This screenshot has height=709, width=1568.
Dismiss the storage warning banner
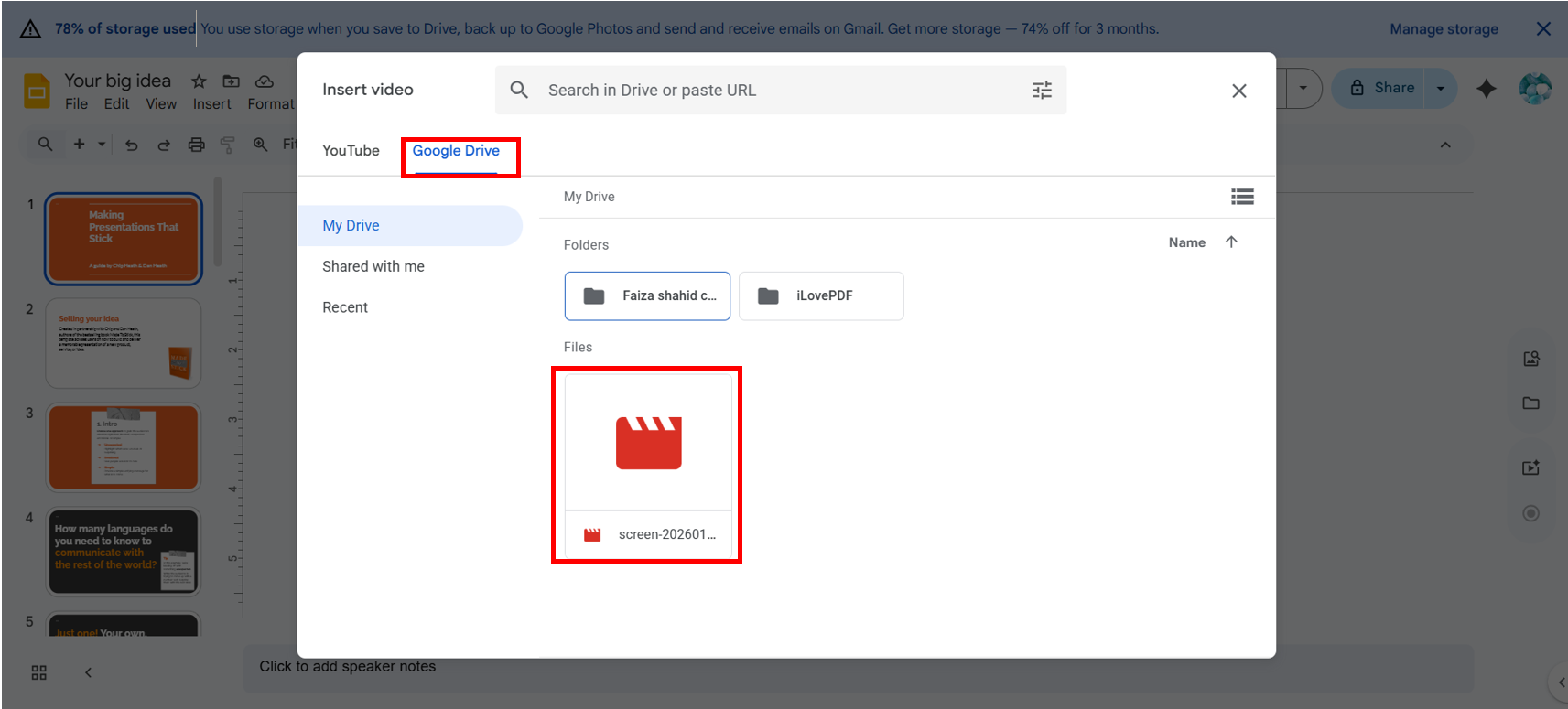[1543, 29]
